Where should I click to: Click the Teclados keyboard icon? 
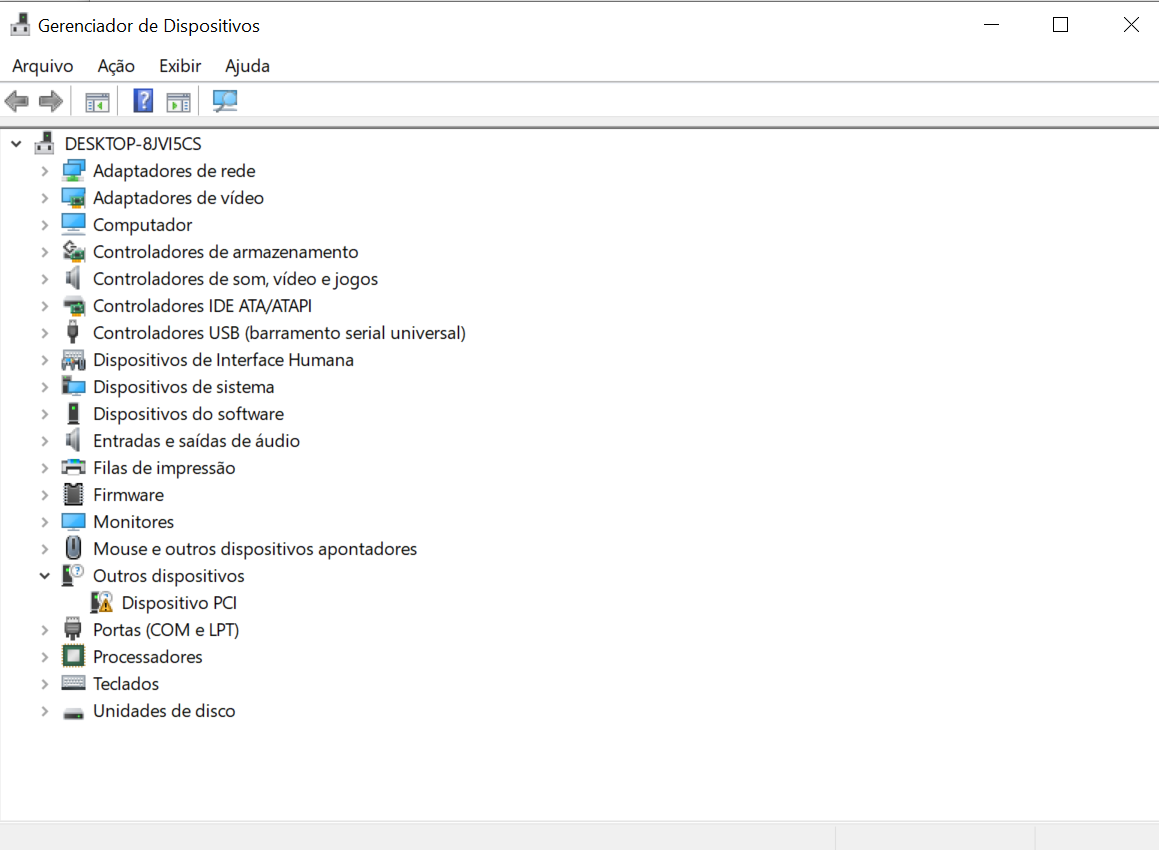click(x=73, y=684)
